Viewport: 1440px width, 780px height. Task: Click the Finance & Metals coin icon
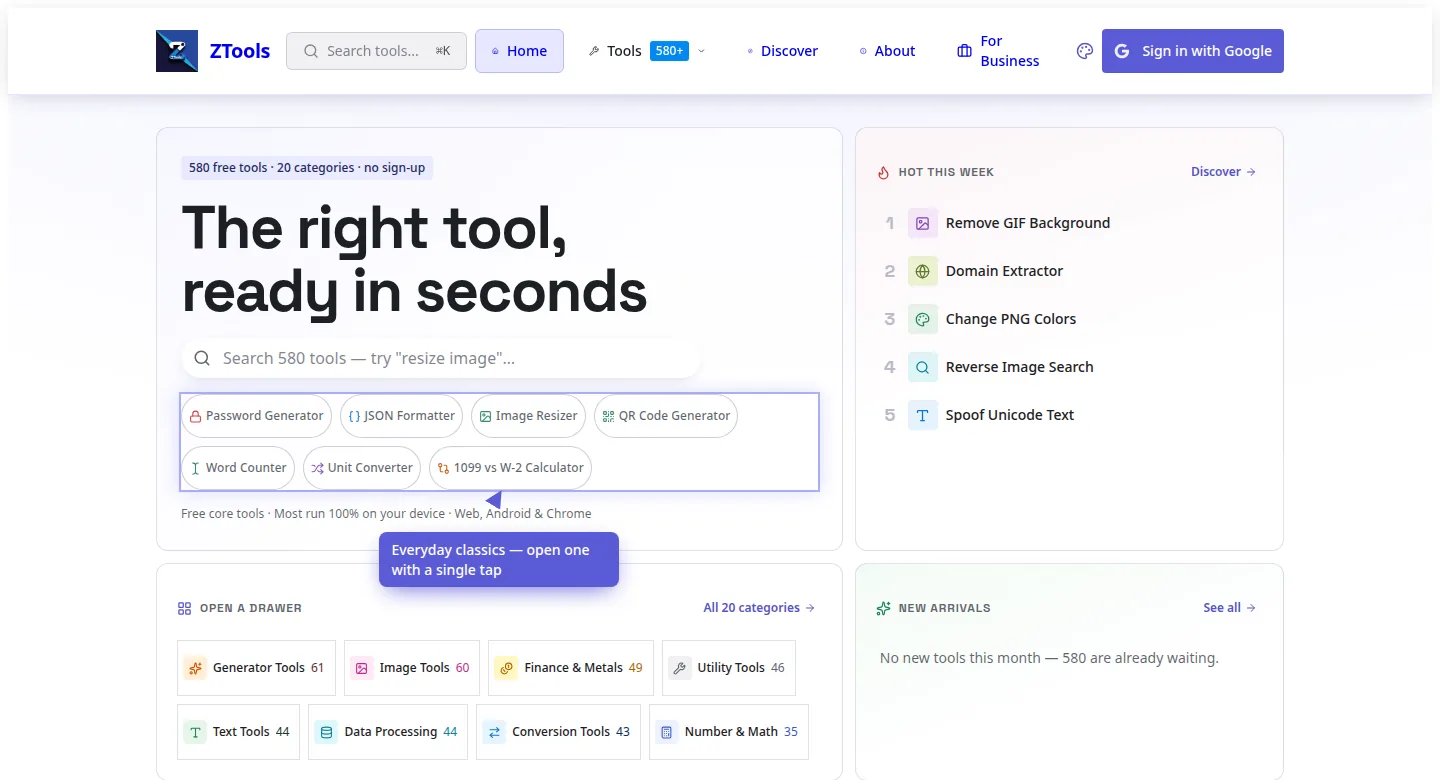[506, 668]
